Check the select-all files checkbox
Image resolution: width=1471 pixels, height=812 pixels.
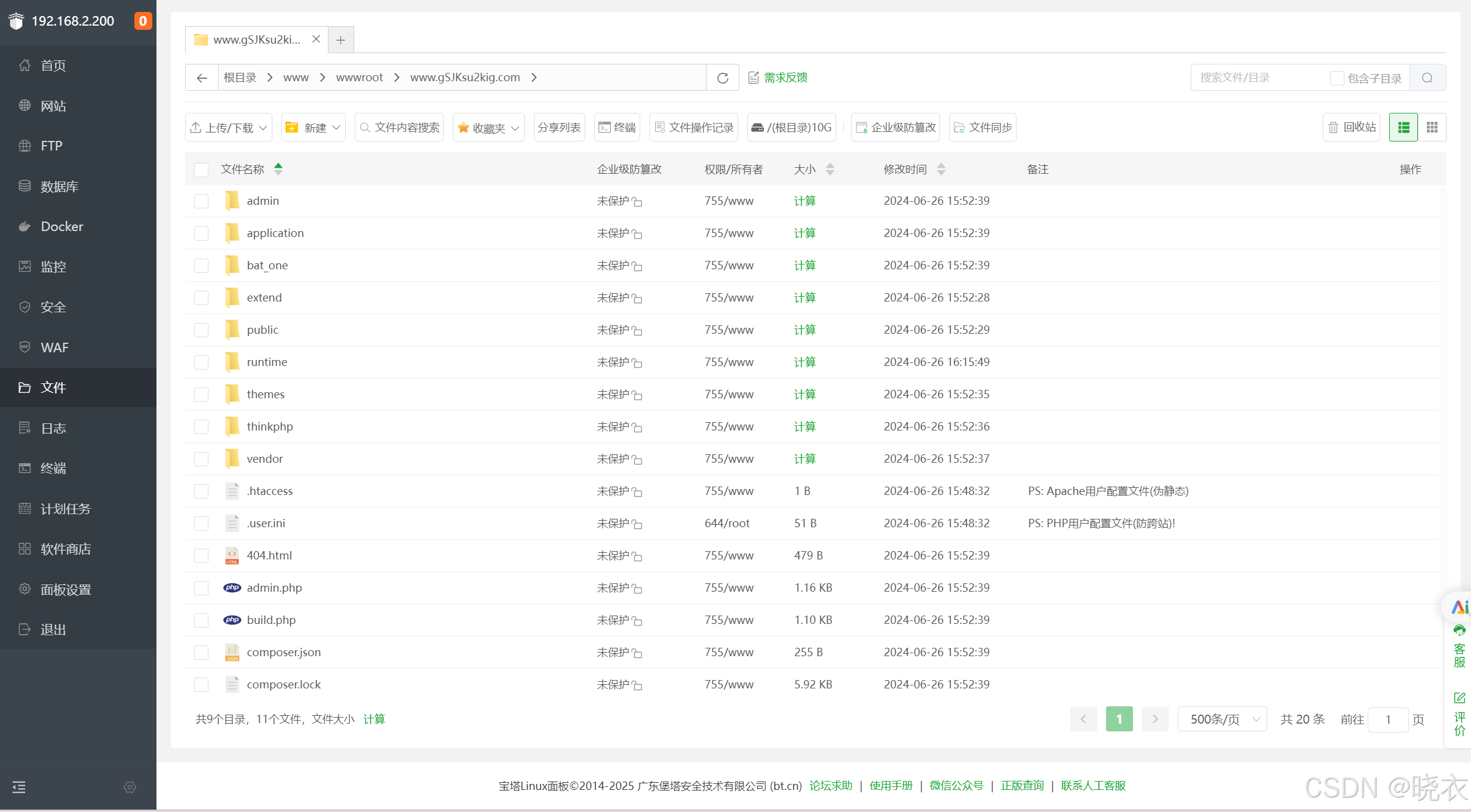tap(201, 170)
